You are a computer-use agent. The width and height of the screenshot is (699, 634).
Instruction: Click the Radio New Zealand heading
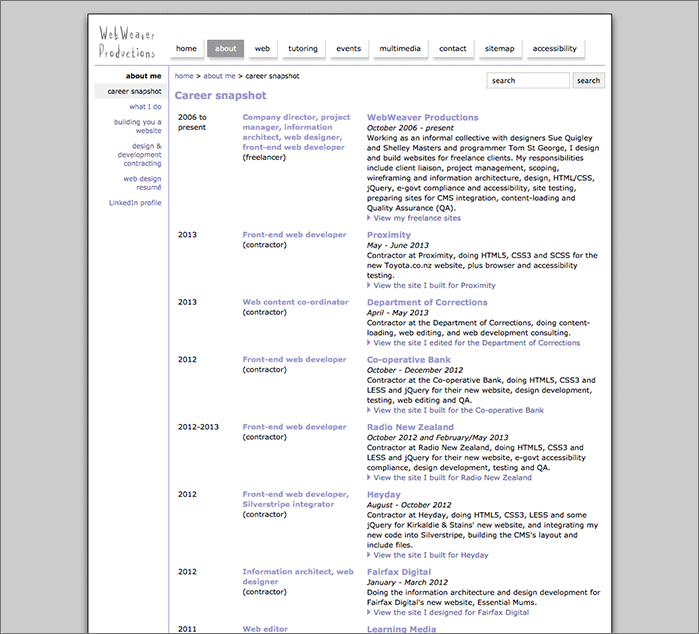[410, 427]
